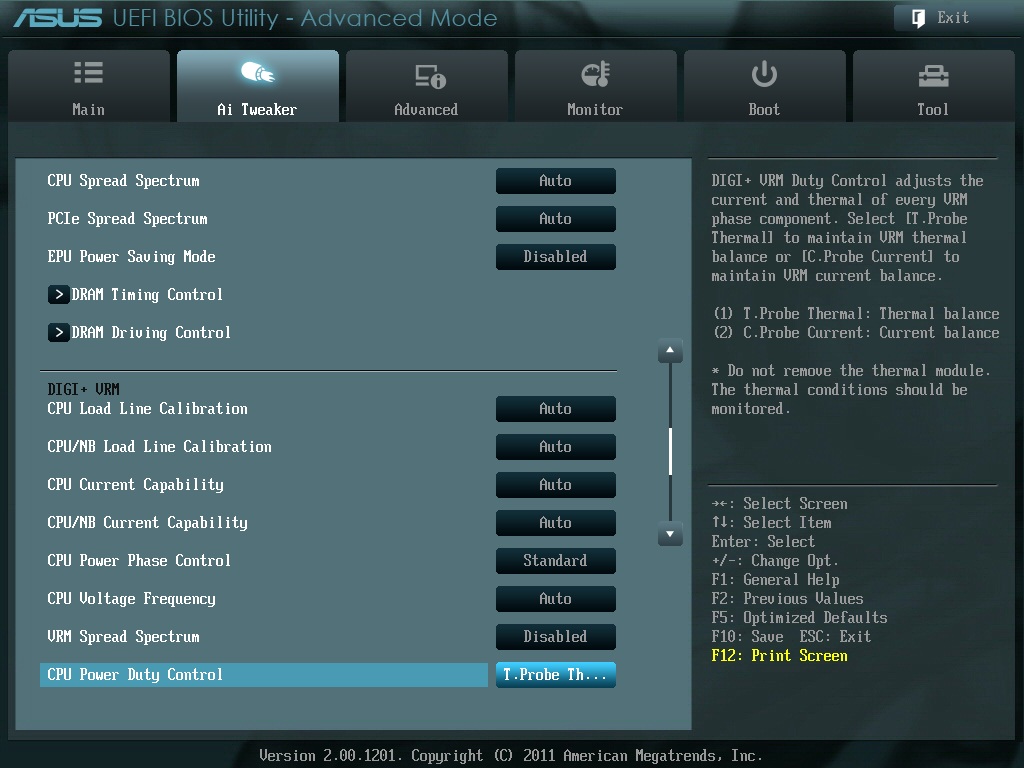Change EPU Power Saving Mode Disabled value
This screenshot has height=768, width=1024.
[x=556, y=257]
